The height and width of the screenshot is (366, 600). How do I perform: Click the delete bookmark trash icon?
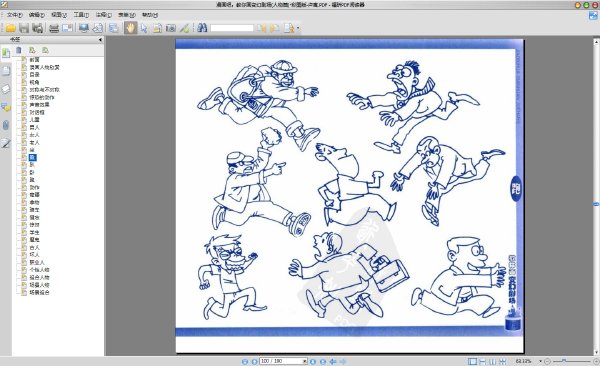coord(19,50)
